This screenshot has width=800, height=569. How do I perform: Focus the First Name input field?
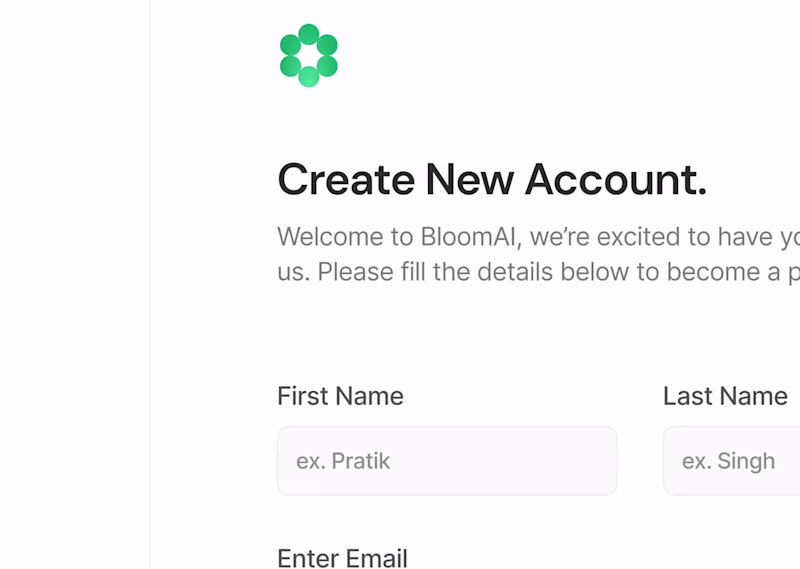[x=446, y=461]
